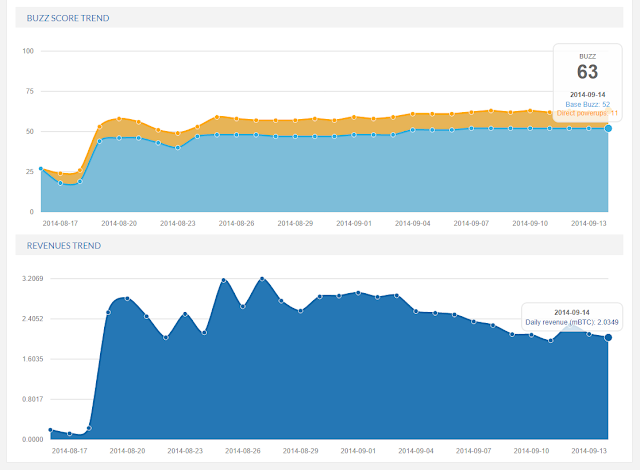Select blue base buzz point for 2014-08-17
Image resolution: width=640 pixels, height=470 pixels.
pos(60,183)
